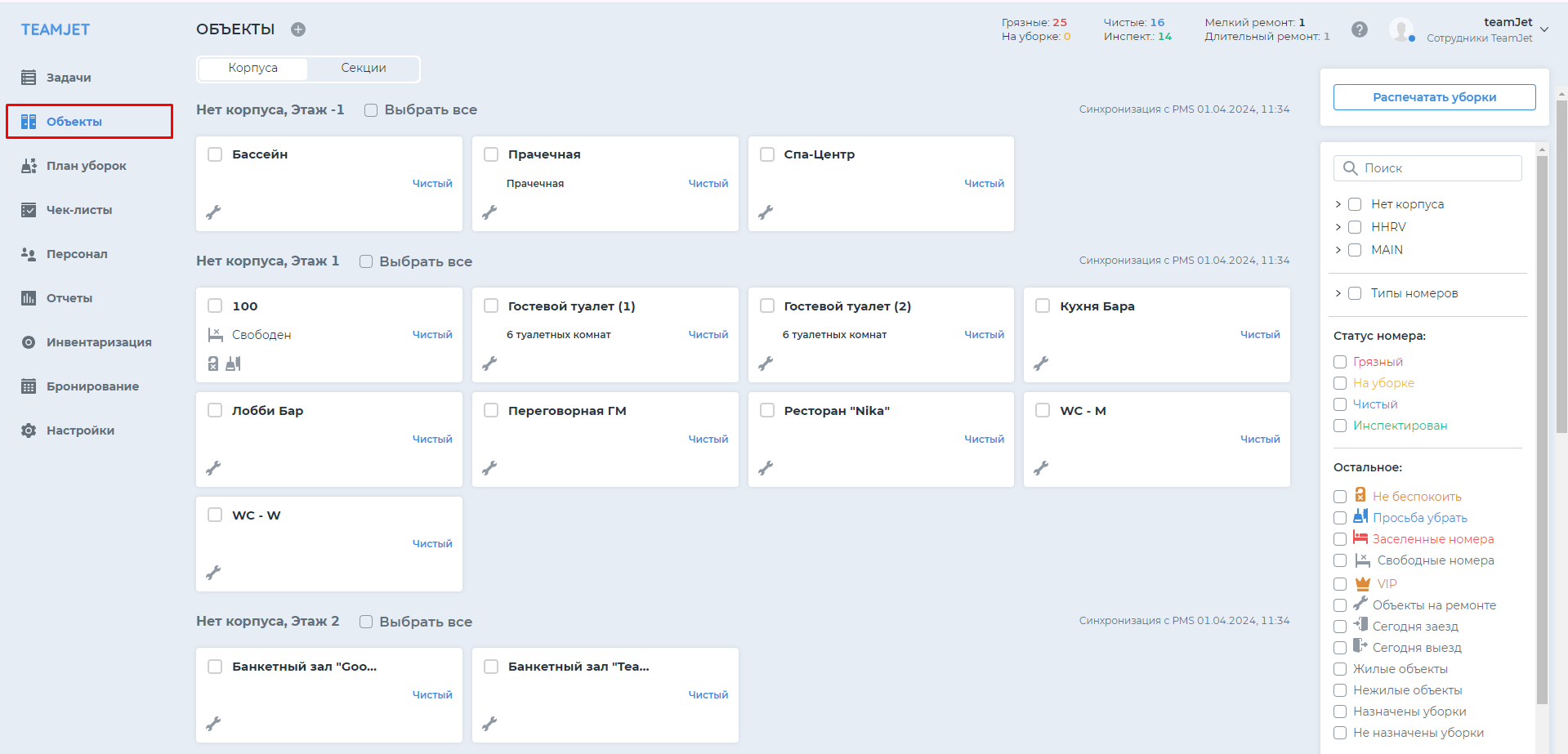Viewport: 1568px width, 754px height.
Task: Click wrench icon on Спа-Центр card
Action: click(766, 212)
